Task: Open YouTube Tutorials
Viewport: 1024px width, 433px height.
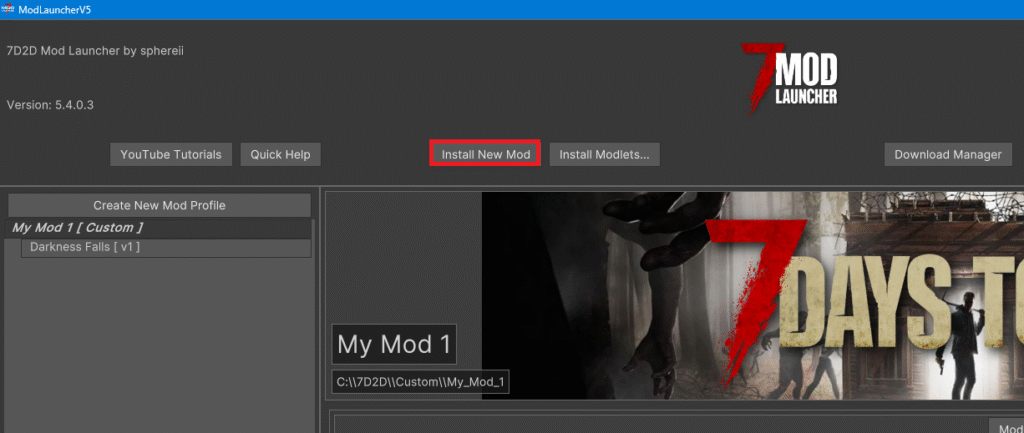Action: (x=171, y=155)
